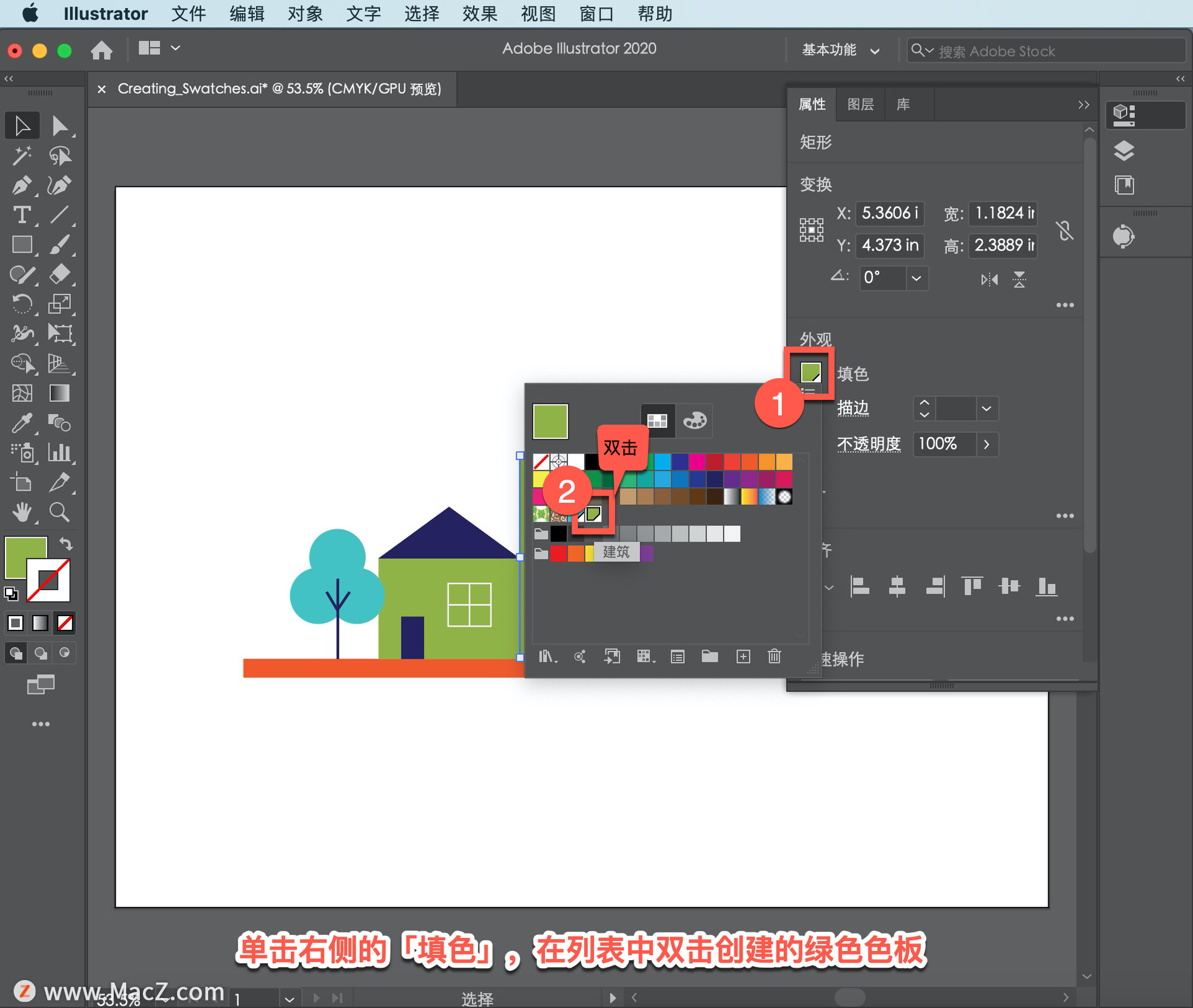Open the stroke weight dropdown
The height and width of the screenshot is (1008, 1193).
pos(986,409)
